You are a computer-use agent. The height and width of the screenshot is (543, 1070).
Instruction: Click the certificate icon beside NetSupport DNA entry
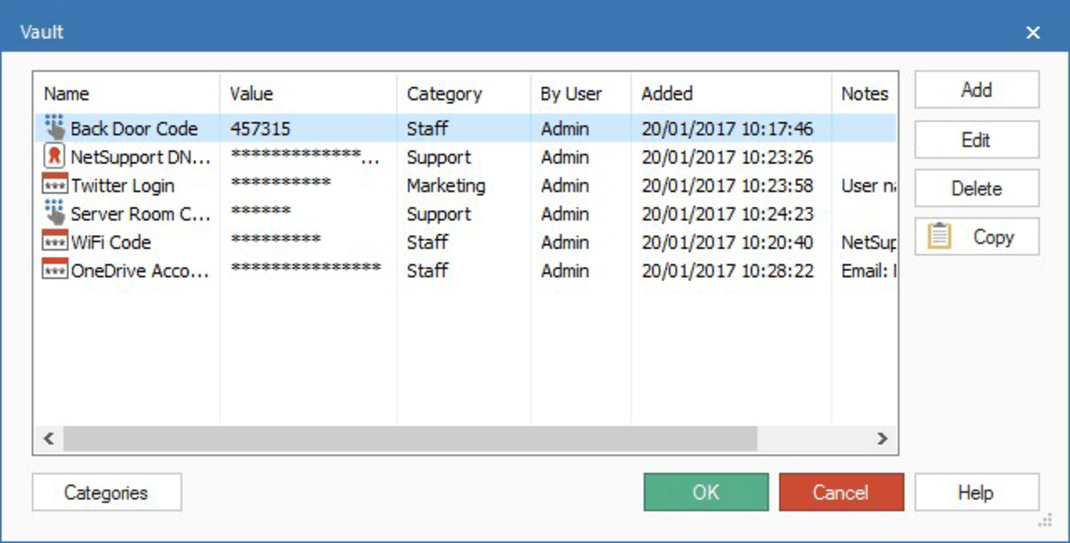coord(54,157)
